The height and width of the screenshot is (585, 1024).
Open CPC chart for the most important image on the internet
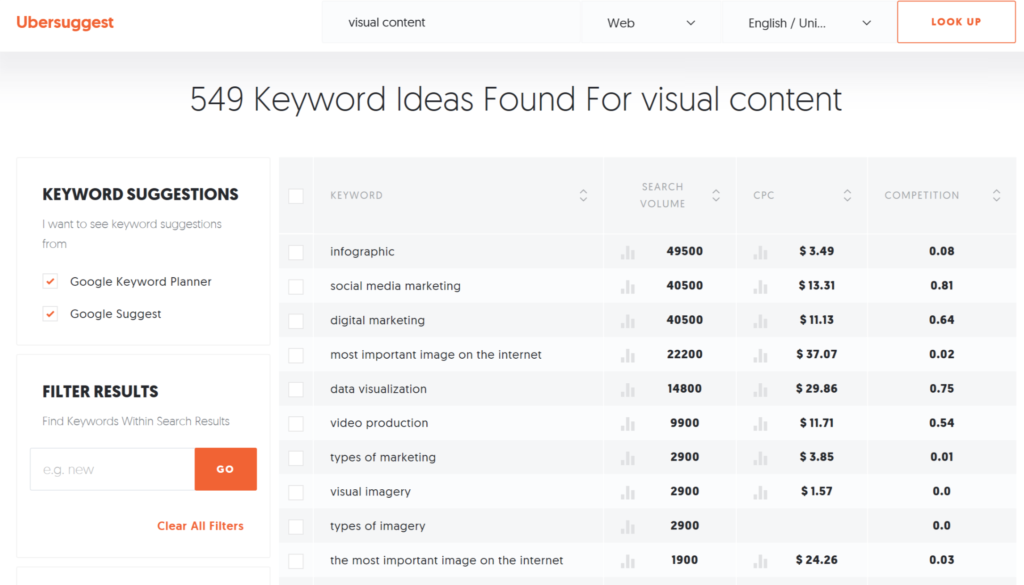(760, 561)
